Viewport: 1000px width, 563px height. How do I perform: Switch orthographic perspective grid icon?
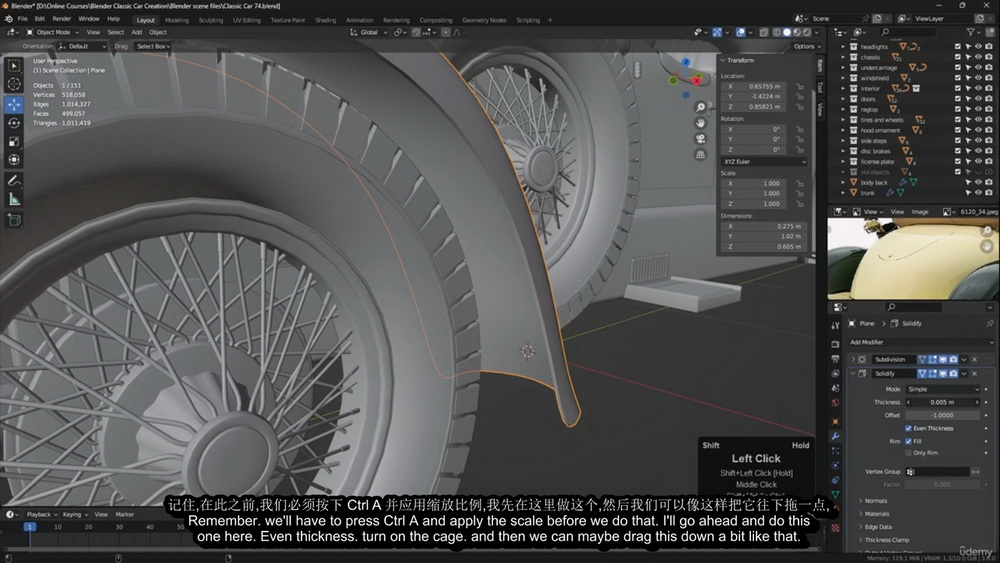[x=700, y=154]
